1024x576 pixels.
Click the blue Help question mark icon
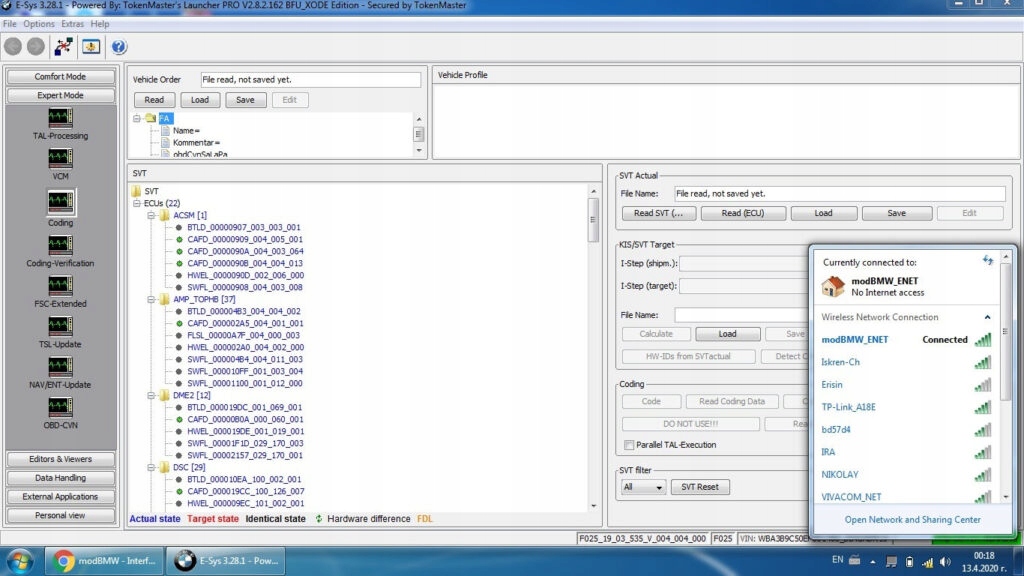pos(119,46)
